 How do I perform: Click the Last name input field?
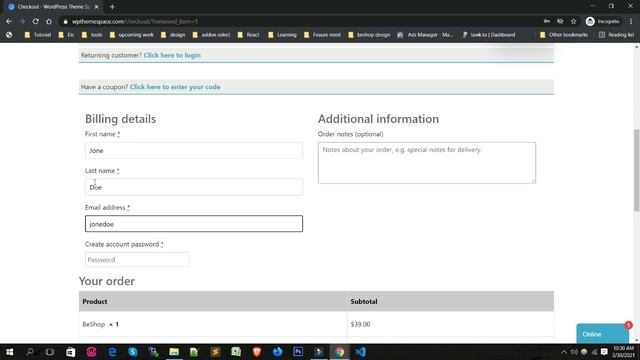pos(194,187)
